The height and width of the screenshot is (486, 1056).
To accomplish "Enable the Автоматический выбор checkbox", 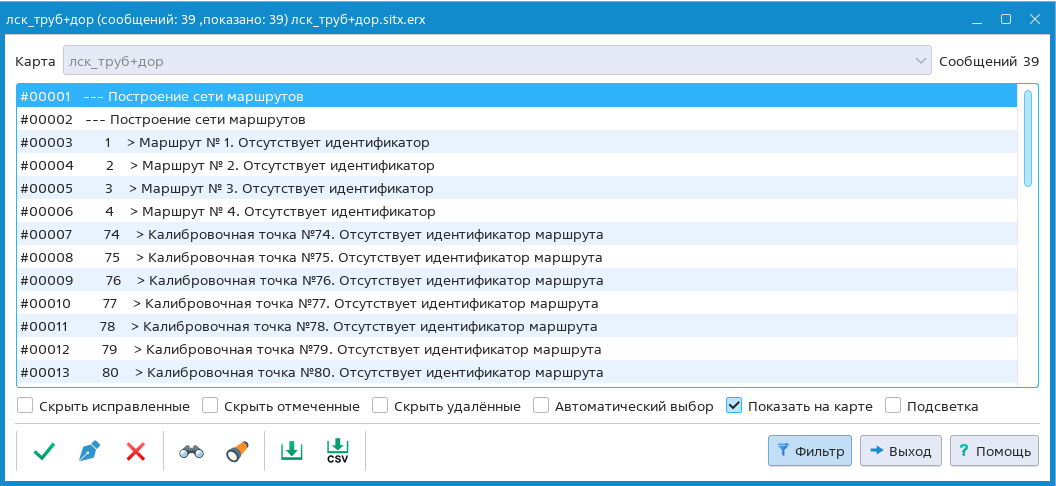I will pos(541,406).
